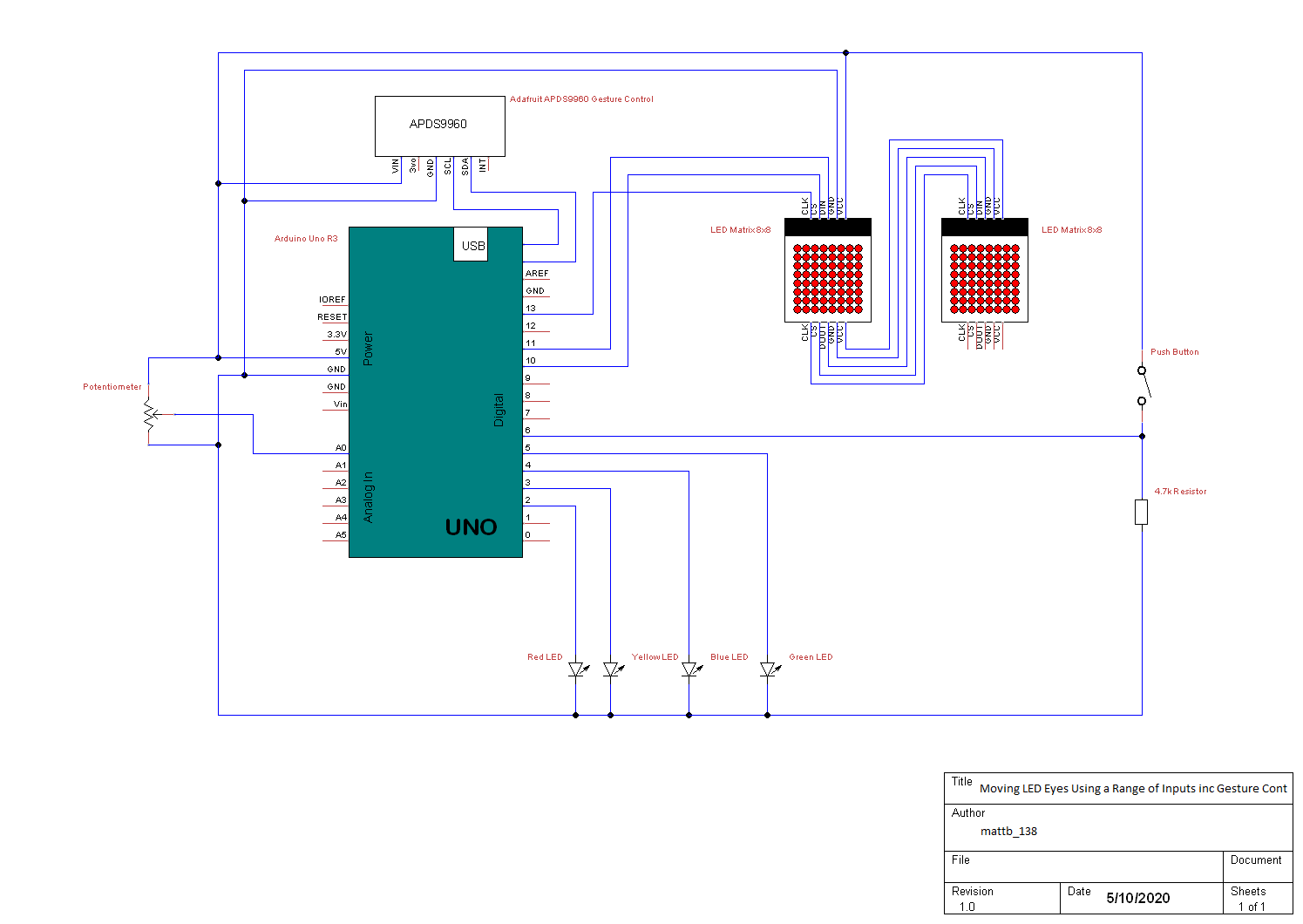Select the APDS9960 gesture sensor component

(439, 126)
